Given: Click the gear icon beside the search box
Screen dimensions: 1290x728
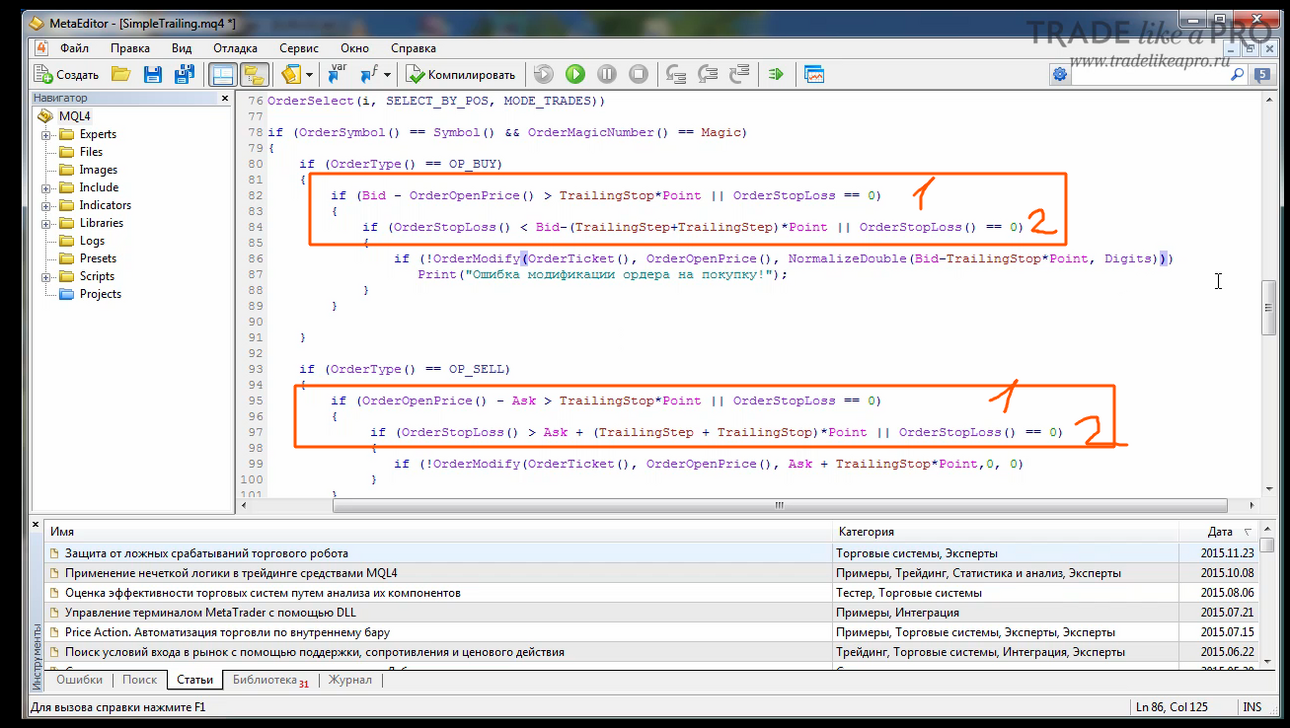Looking at the screenshot, I should [x=1059, y=75].
